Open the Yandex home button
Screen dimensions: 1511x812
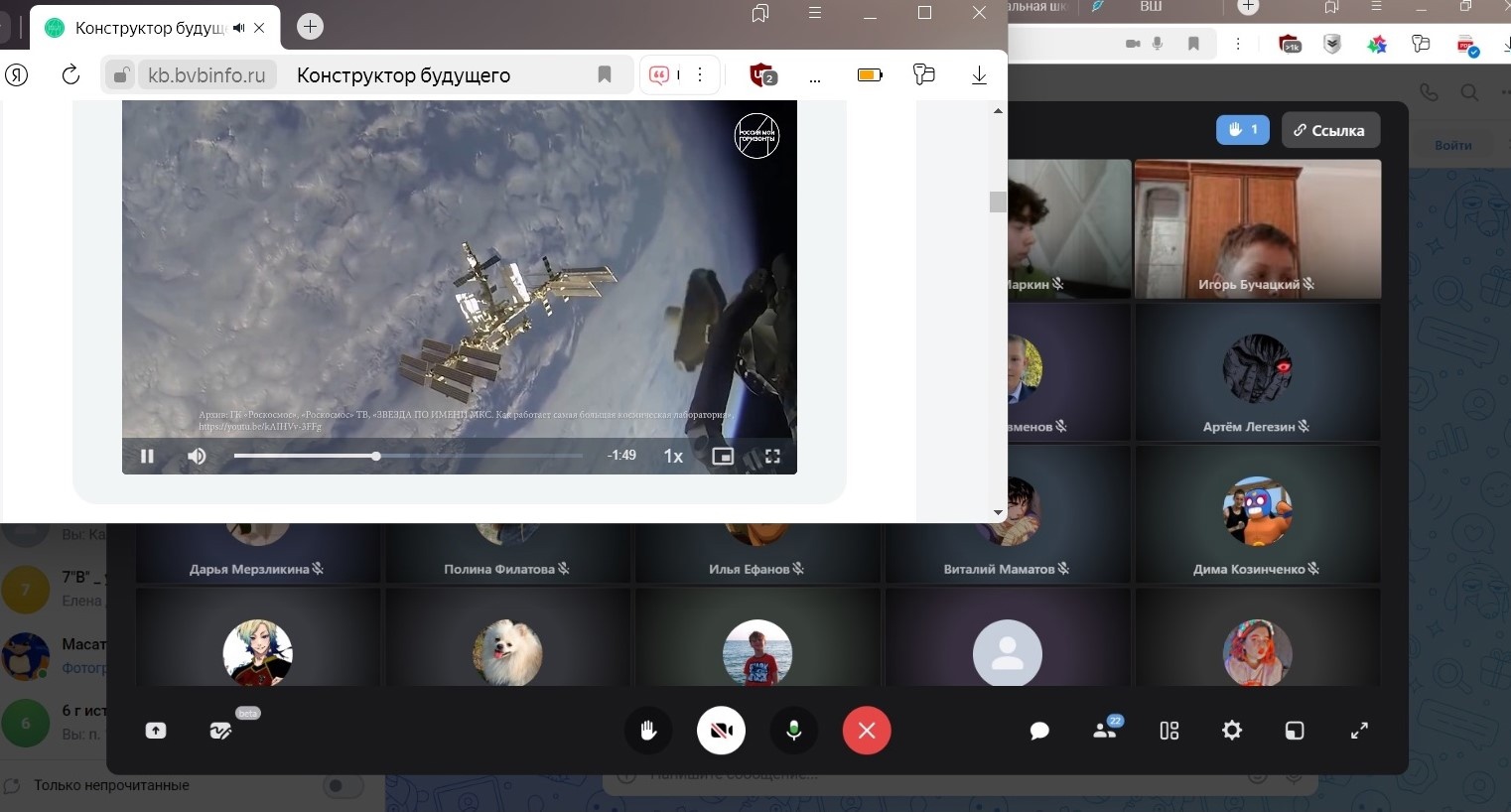pos(17,74)
